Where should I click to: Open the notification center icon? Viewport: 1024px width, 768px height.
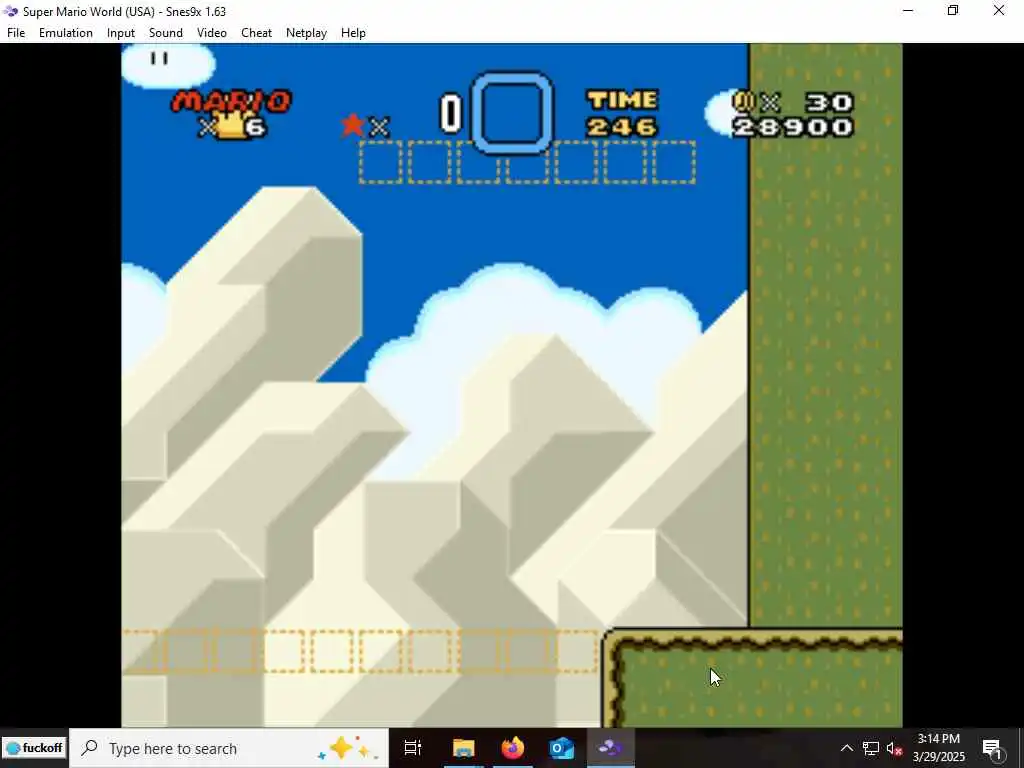(x=993, y=748)
